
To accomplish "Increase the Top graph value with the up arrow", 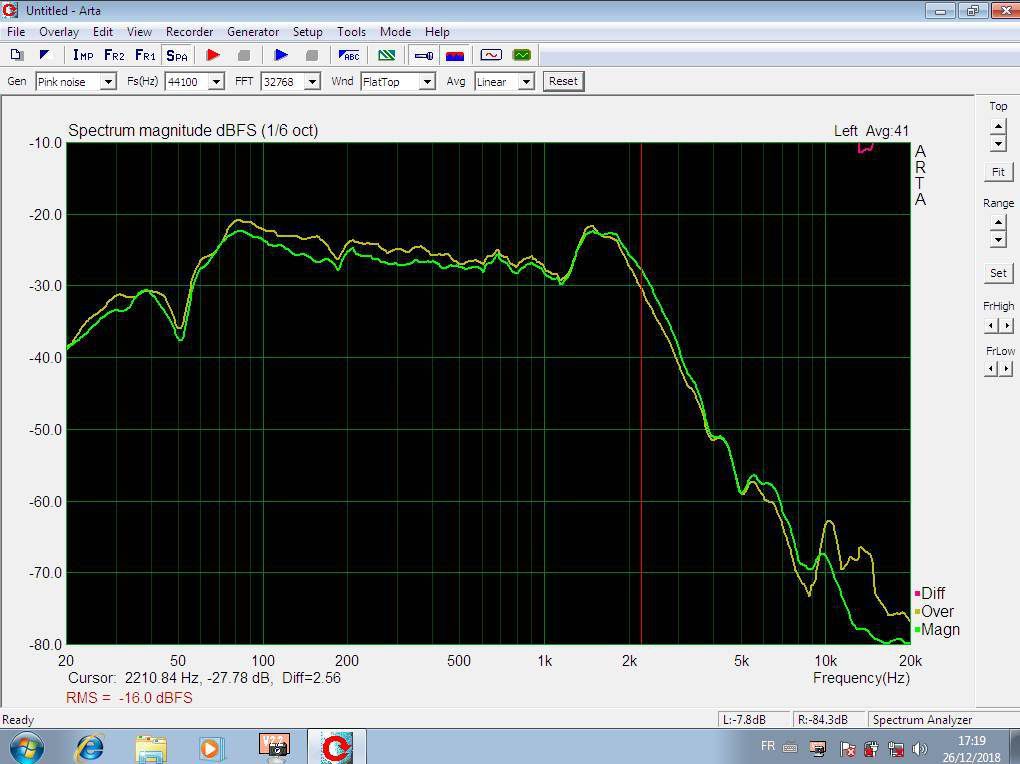I will (x=999, y=126).
